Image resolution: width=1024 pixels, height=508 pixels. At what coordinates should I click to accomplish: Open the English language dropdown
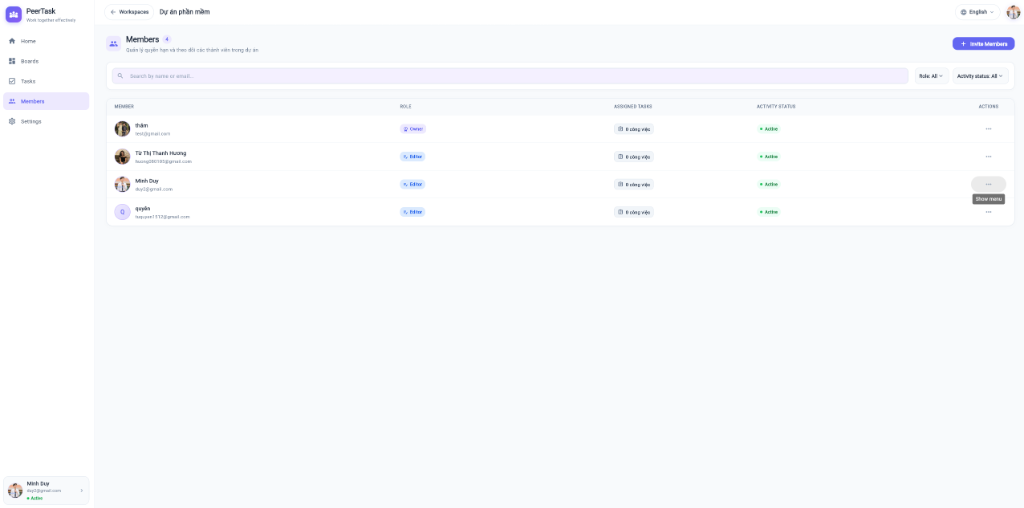[978, 12]
